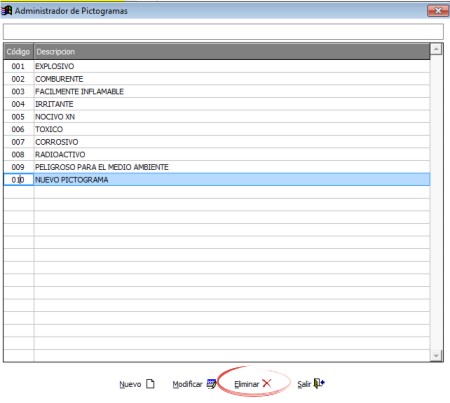Click the Salir exit door icon
The width and height of the screenshot is (450, 403).
[319, 383]
